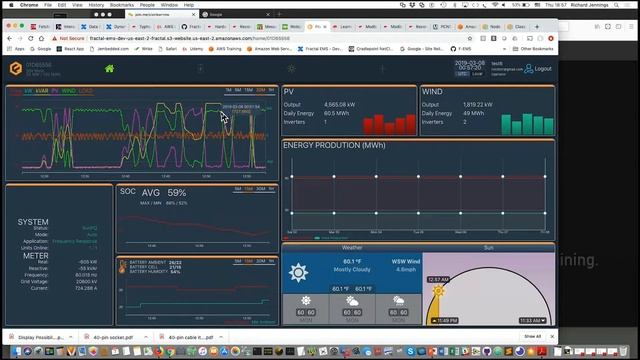
Task: Open options for 40-pin socket.pdf download
Action: 146,337
